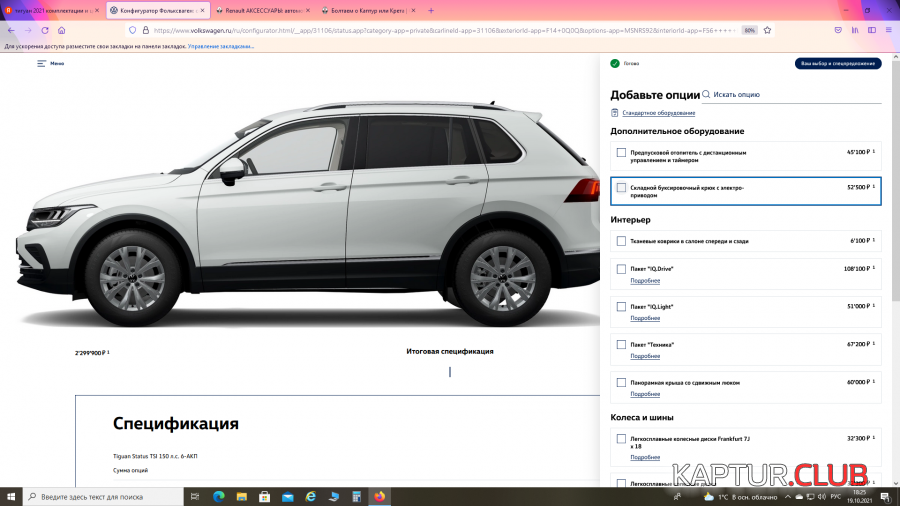The image size is (900, 506).
Task: Open Подробнее under Frankfurt wheels
Action: [645, 457]
